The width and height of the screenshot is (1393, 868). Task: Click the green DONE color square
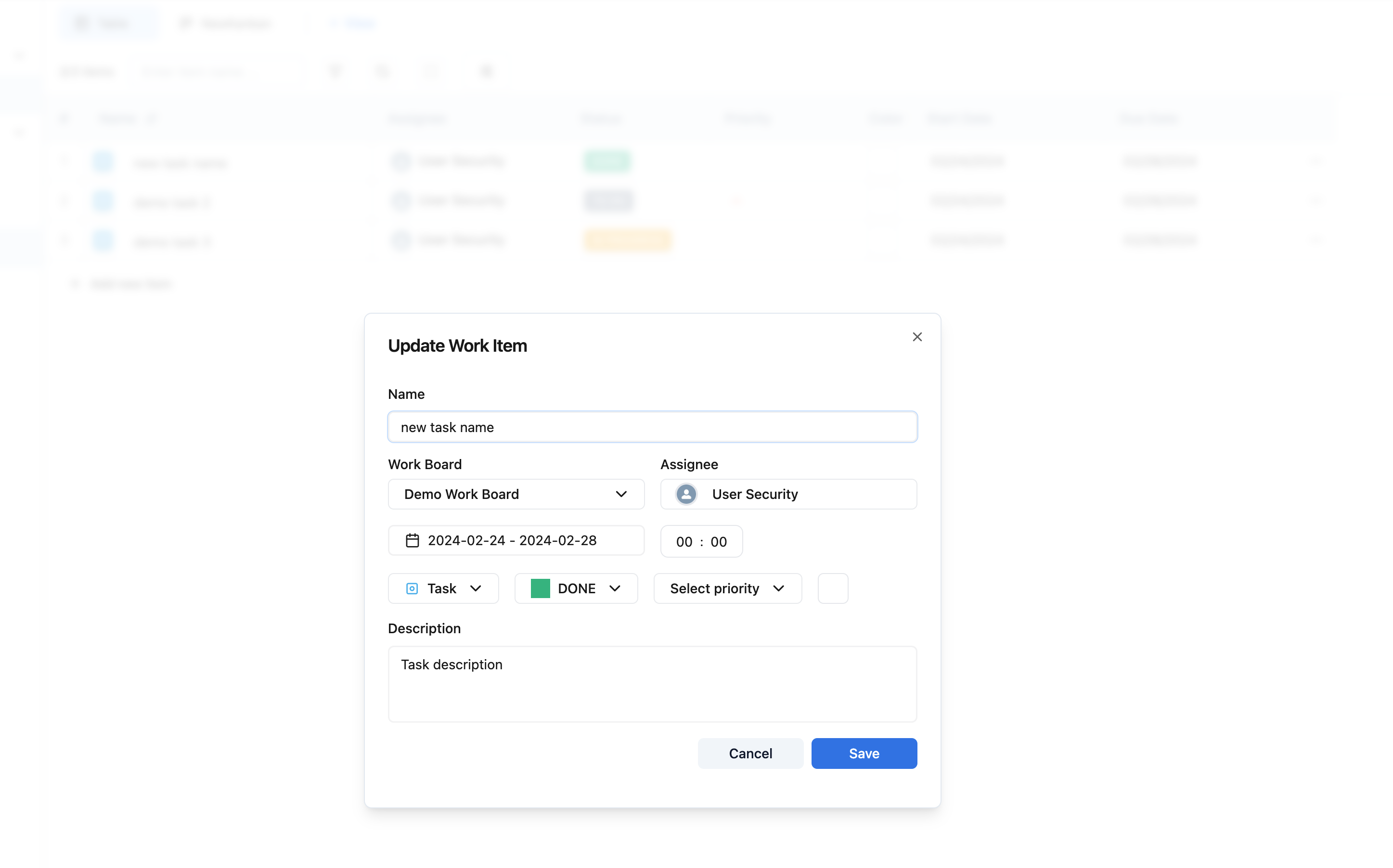(540, 588)
